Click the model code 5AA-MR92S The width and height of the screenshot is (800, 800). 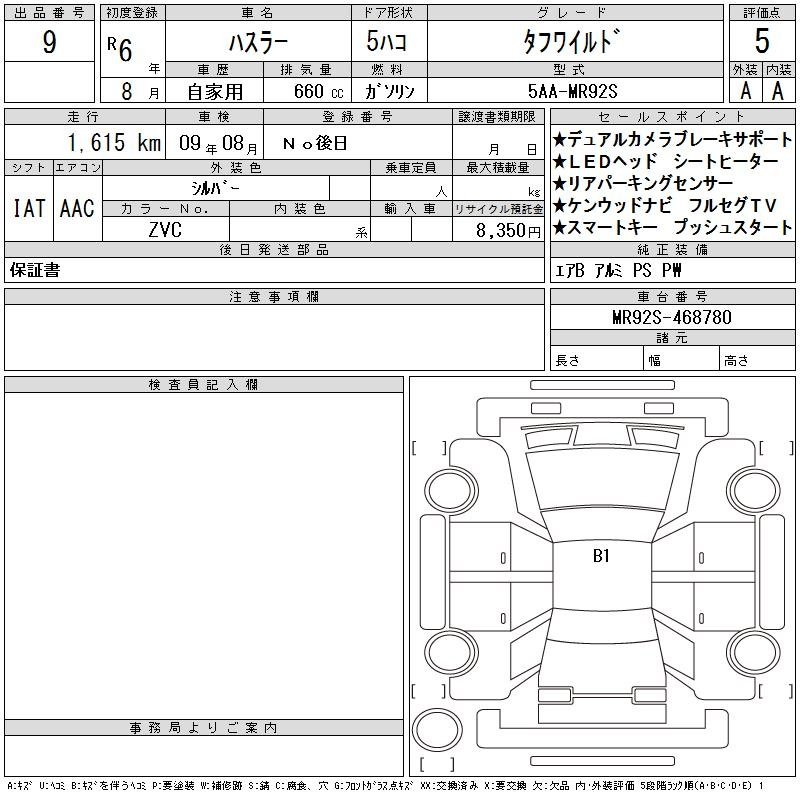click(572, 92)
